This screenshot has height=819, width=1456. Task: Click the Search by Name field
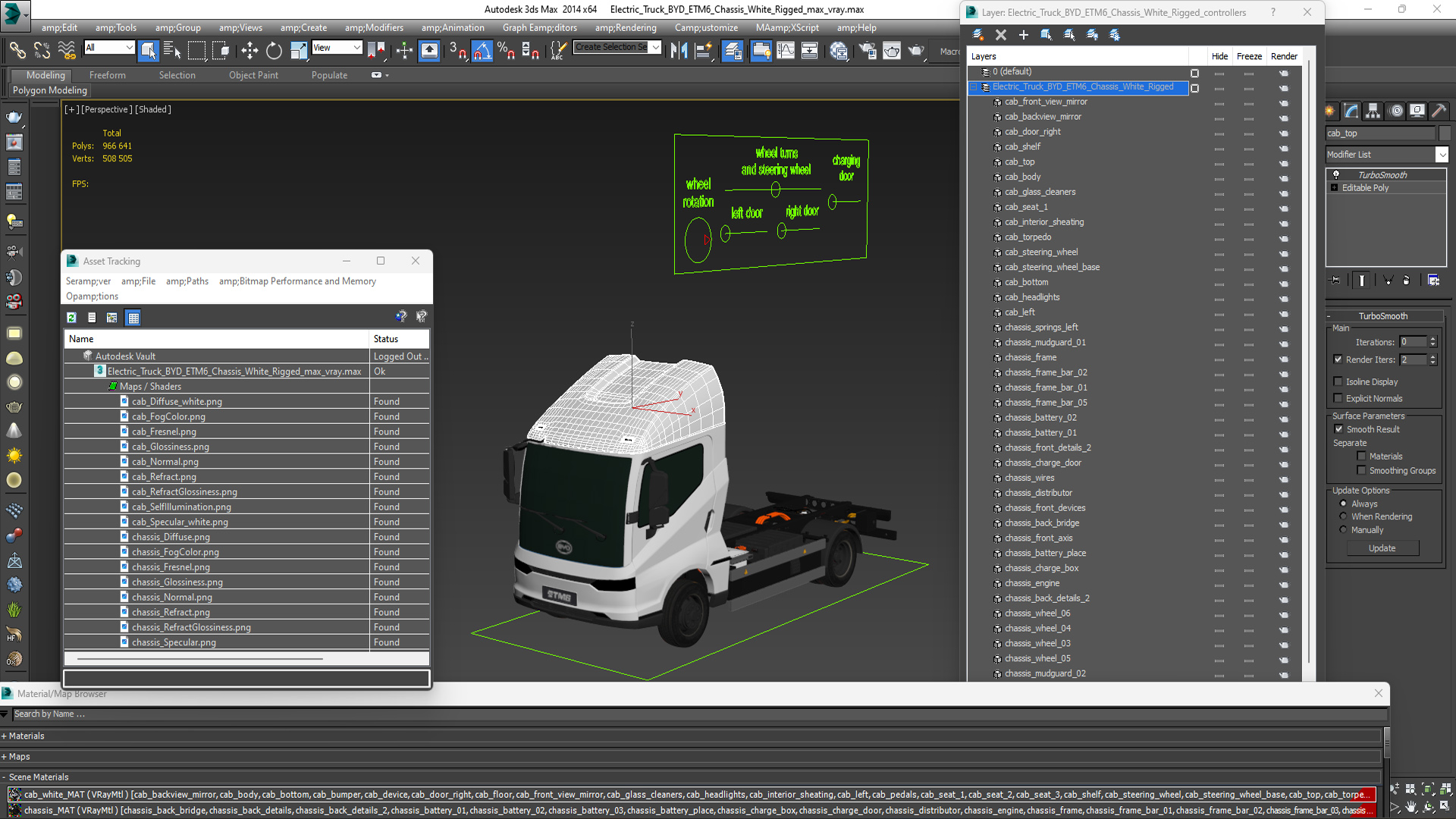[x=699, y=714]
